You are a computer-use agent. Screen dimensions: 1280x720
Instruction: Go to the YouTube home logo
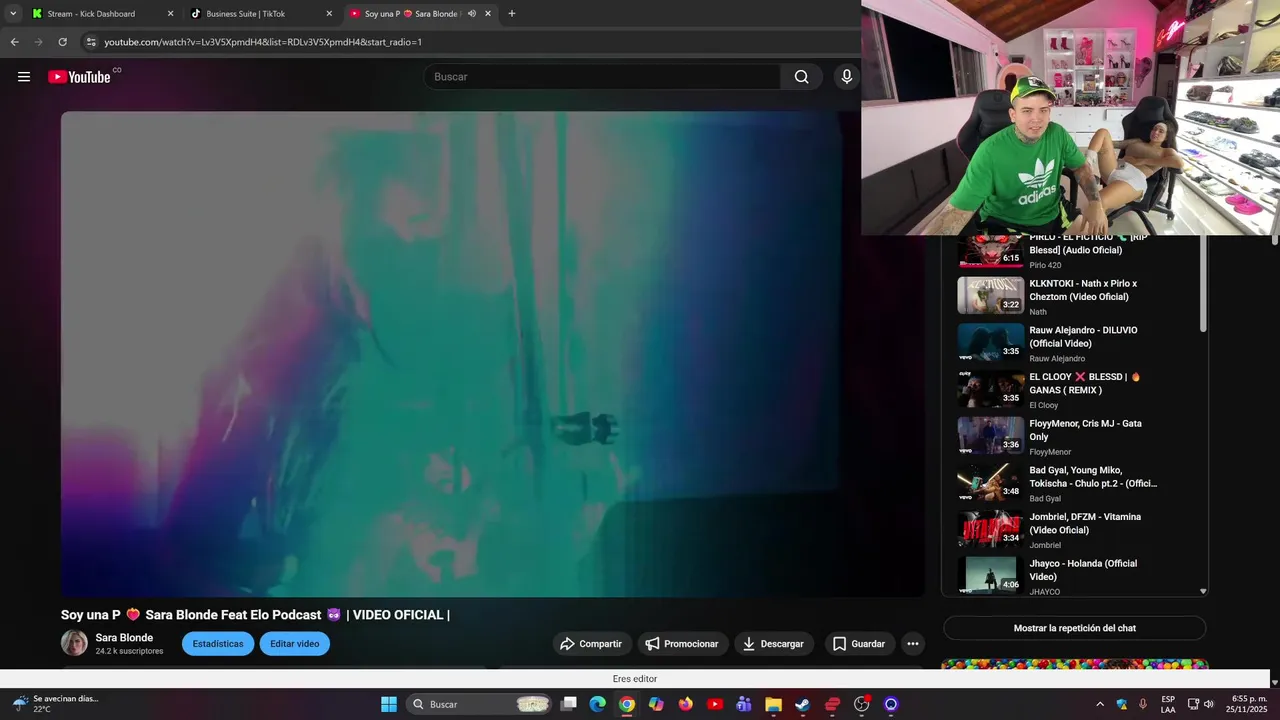79,77
